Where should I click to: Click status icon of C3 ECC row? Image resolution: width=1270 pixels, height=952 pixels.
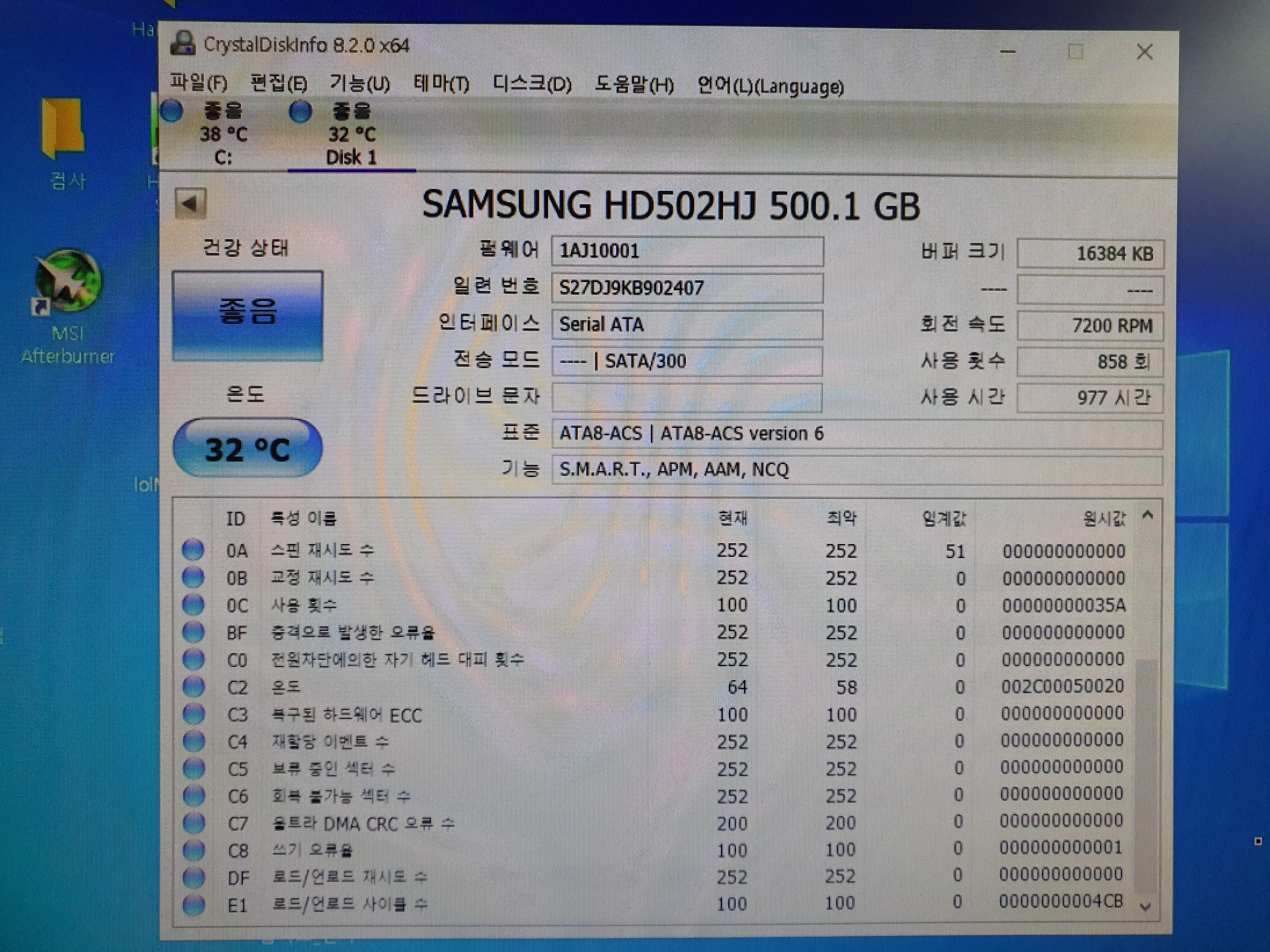coord(193,714)
